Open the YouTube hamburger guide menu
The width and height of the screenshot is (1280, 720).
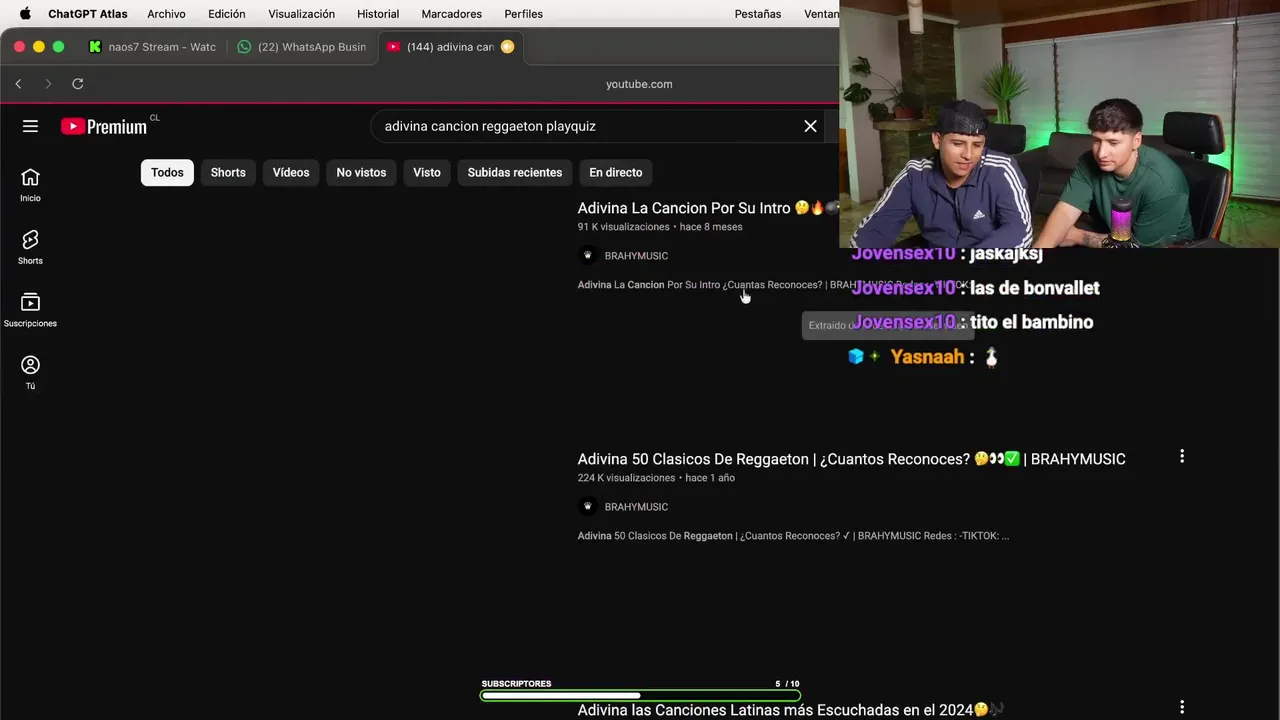(x=30, y=126)
